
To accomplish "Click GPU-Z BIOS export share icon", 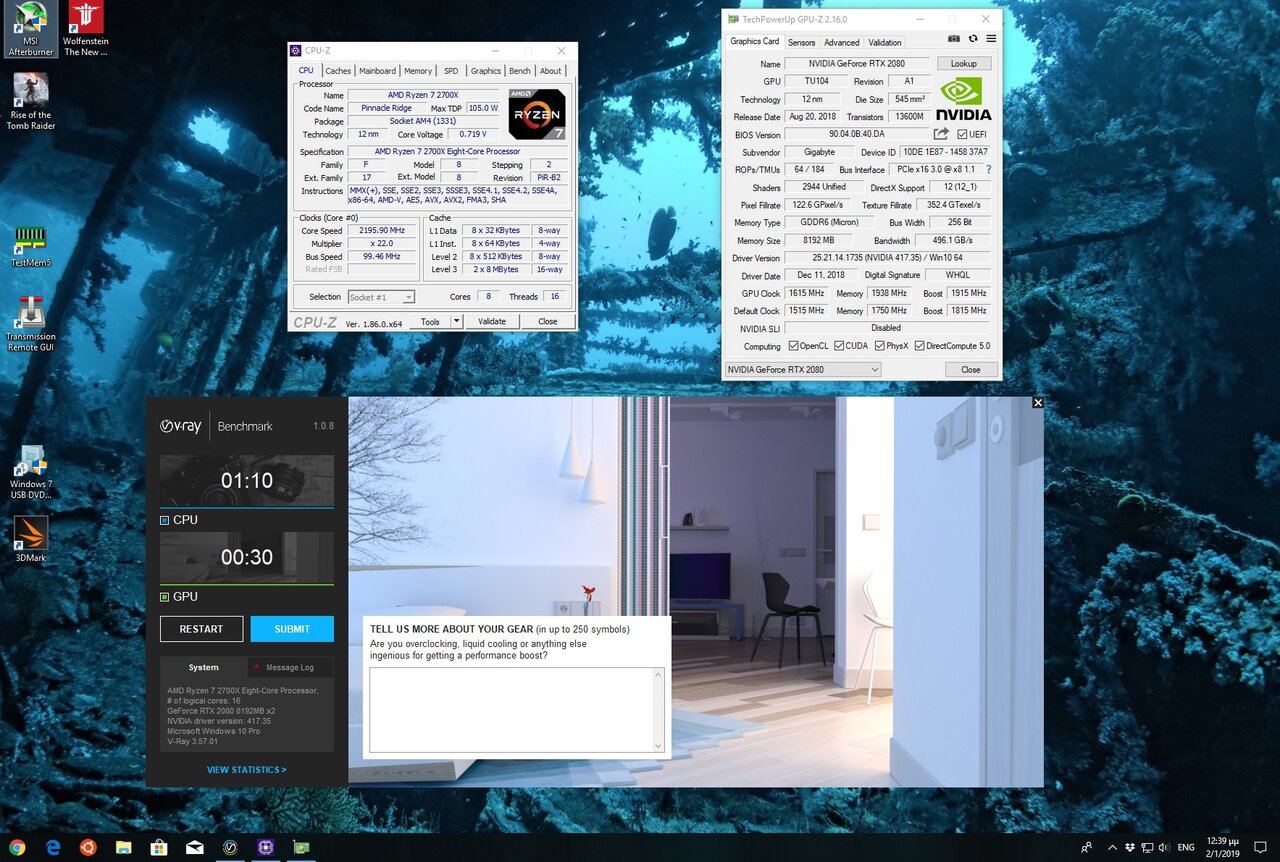I will [x=941, y=134].
